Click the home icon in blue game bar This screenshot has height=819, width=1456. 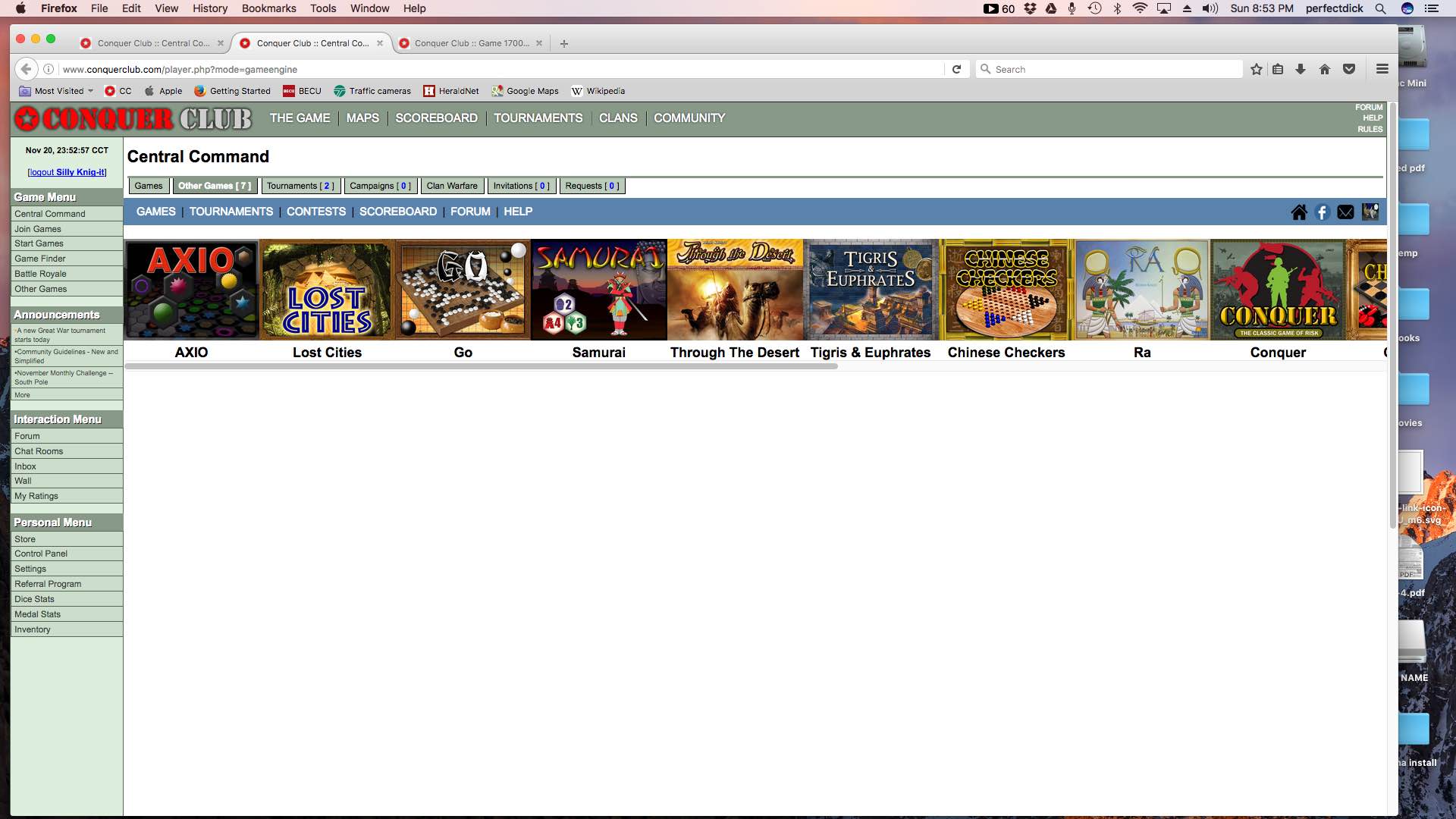[x=1299, y=212]
